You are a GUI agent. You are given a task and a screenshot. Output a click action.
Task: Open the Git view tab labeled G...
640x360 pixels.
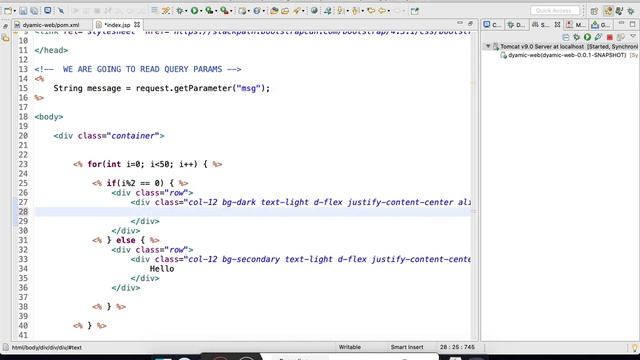[600, 25]
